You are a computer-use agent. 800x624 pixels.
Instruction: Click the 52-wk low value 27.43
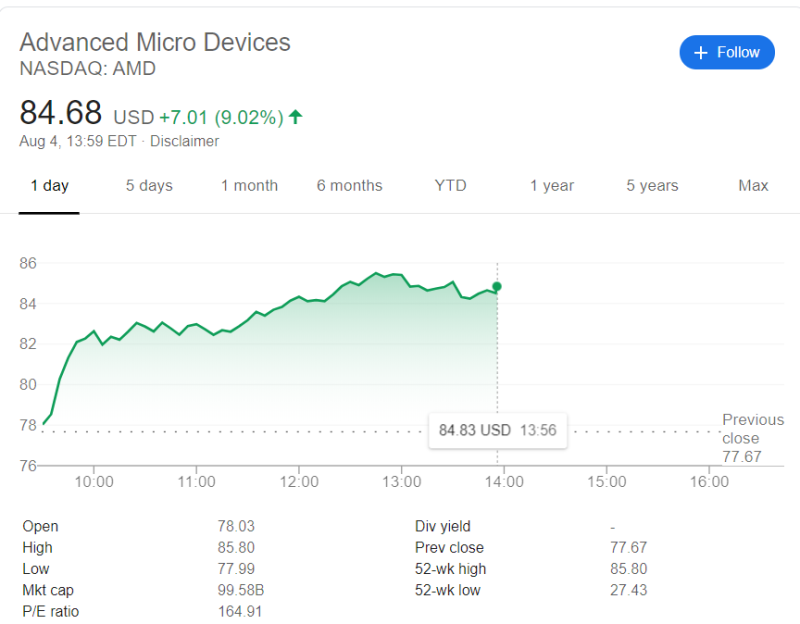pos(626,590)
